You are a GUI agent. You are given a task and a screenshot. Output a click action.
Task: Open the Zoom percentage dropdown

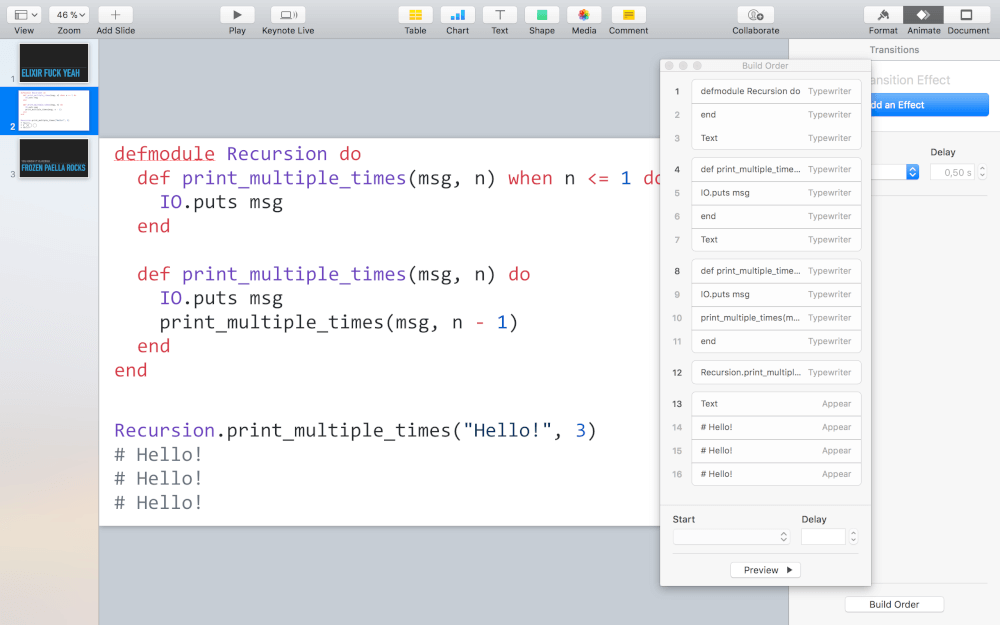click(x=69, y=15)
